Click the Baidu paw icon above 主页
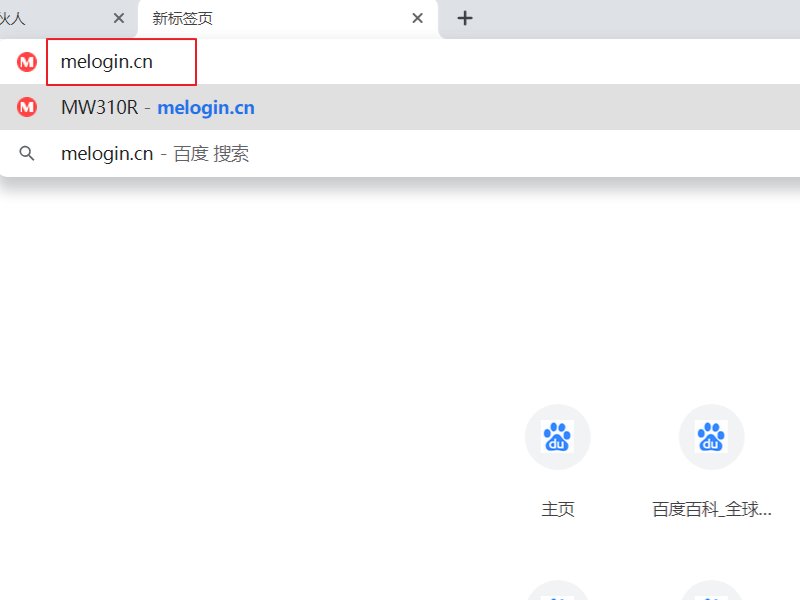This screenshot has width=800, height=600. pos(557,437)
